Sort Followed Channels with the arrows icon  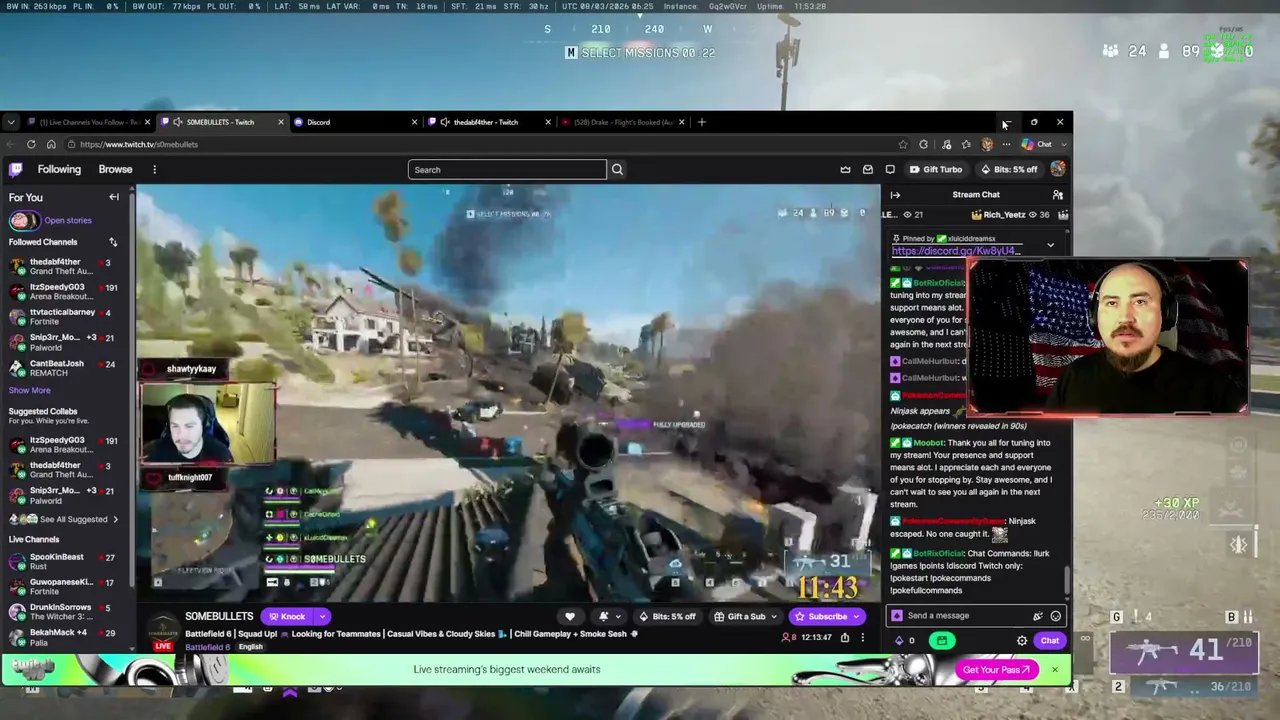[113, 242]
